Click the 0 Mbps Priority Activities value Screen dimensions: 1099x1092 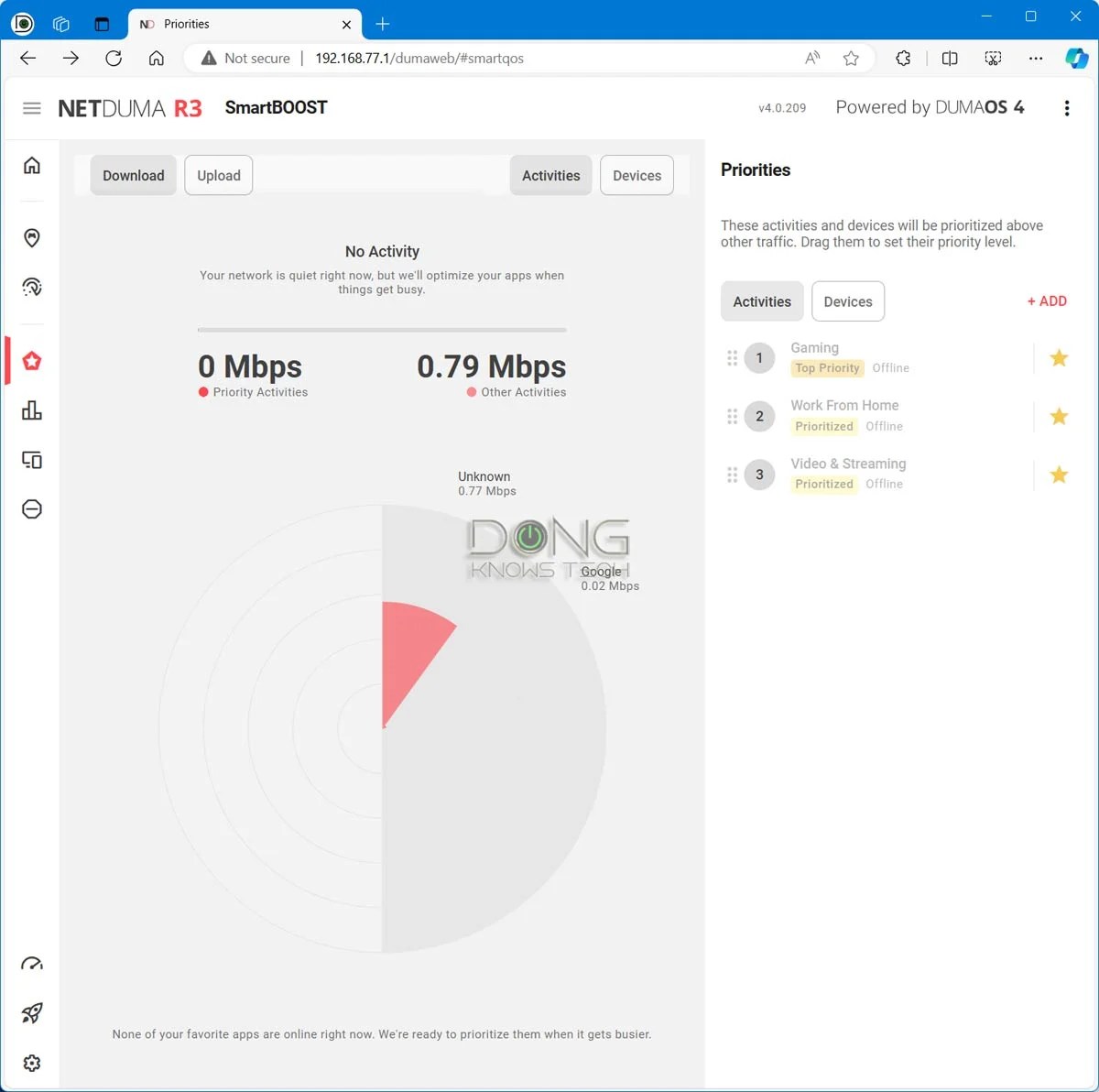pos(250,366)
